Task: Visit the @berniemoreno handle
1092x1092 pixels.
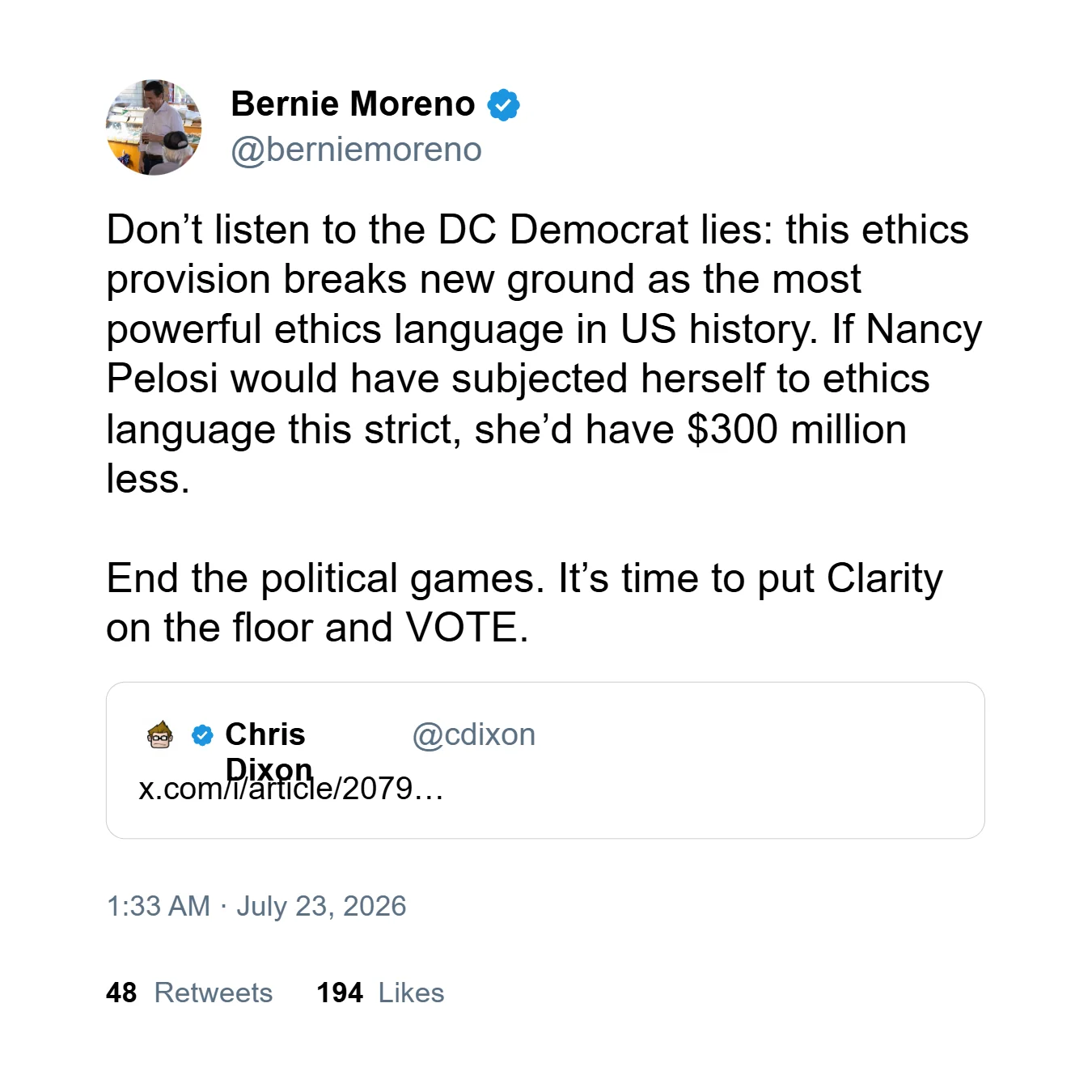Action: [x=357, y=150]
